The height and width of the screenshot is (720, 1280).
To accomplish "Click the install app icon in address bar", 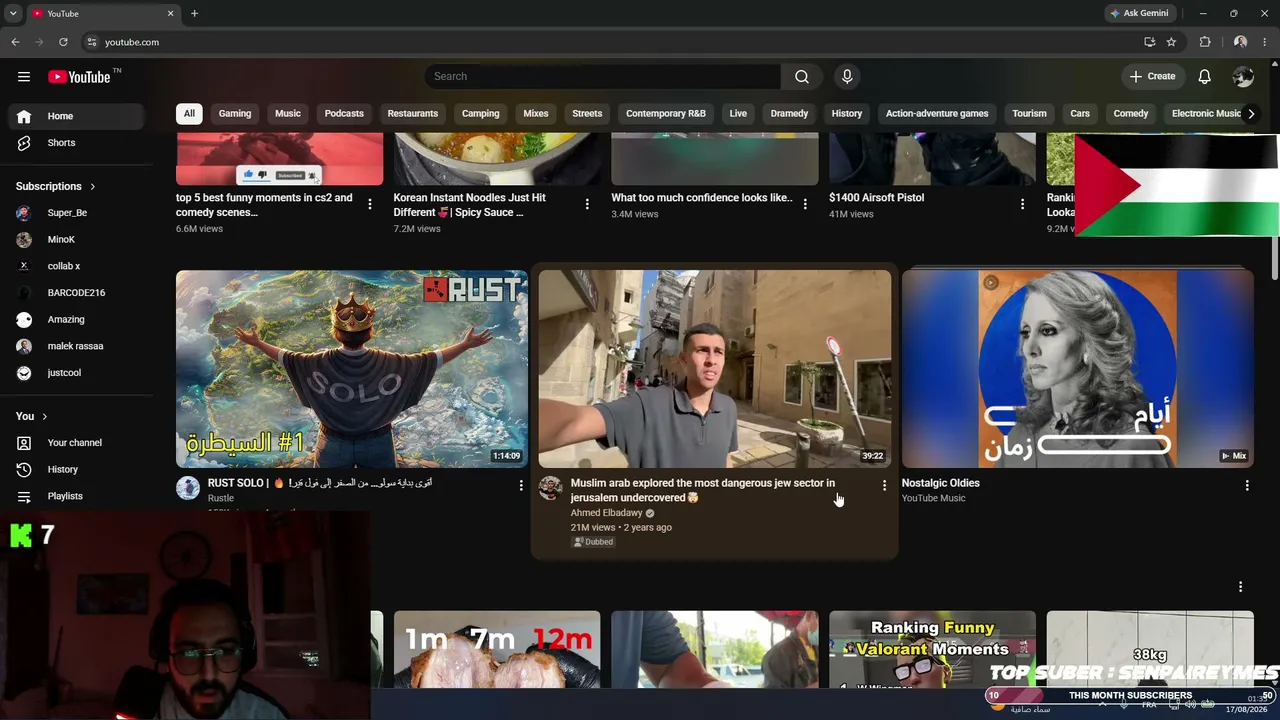I will [x=1149, y=42].
